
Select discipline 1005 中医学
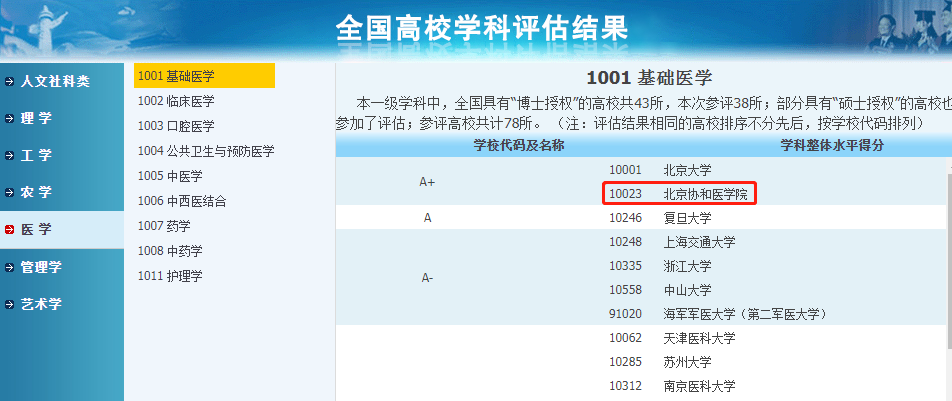170,176
